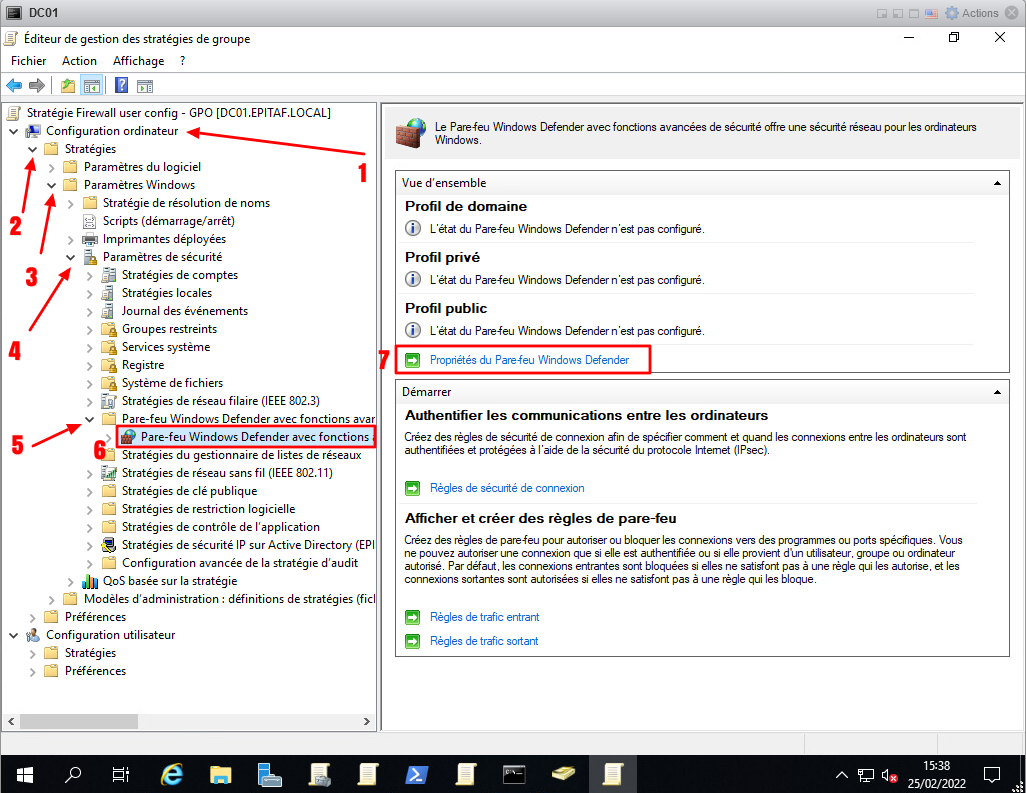Viewport: 1026px width, 793px height.
Task: Open Internet Explorer from the taskbar
Action: (x=172, y=774)
